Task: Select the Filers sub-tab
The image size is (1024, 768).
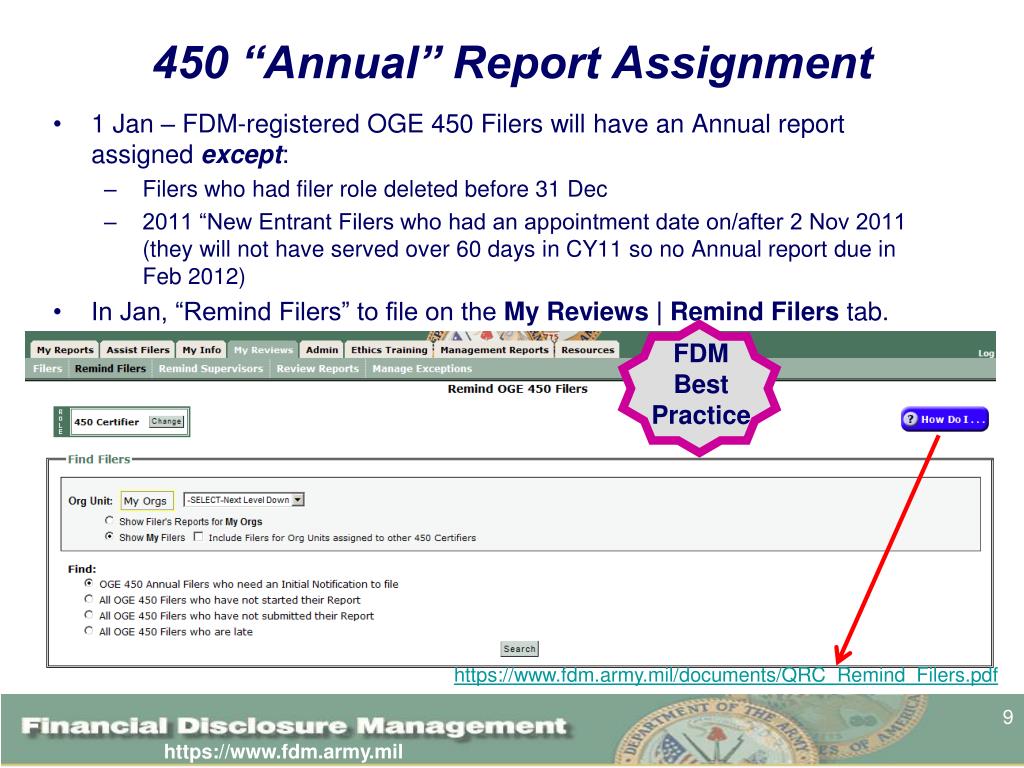Action: tap(48, 369)
